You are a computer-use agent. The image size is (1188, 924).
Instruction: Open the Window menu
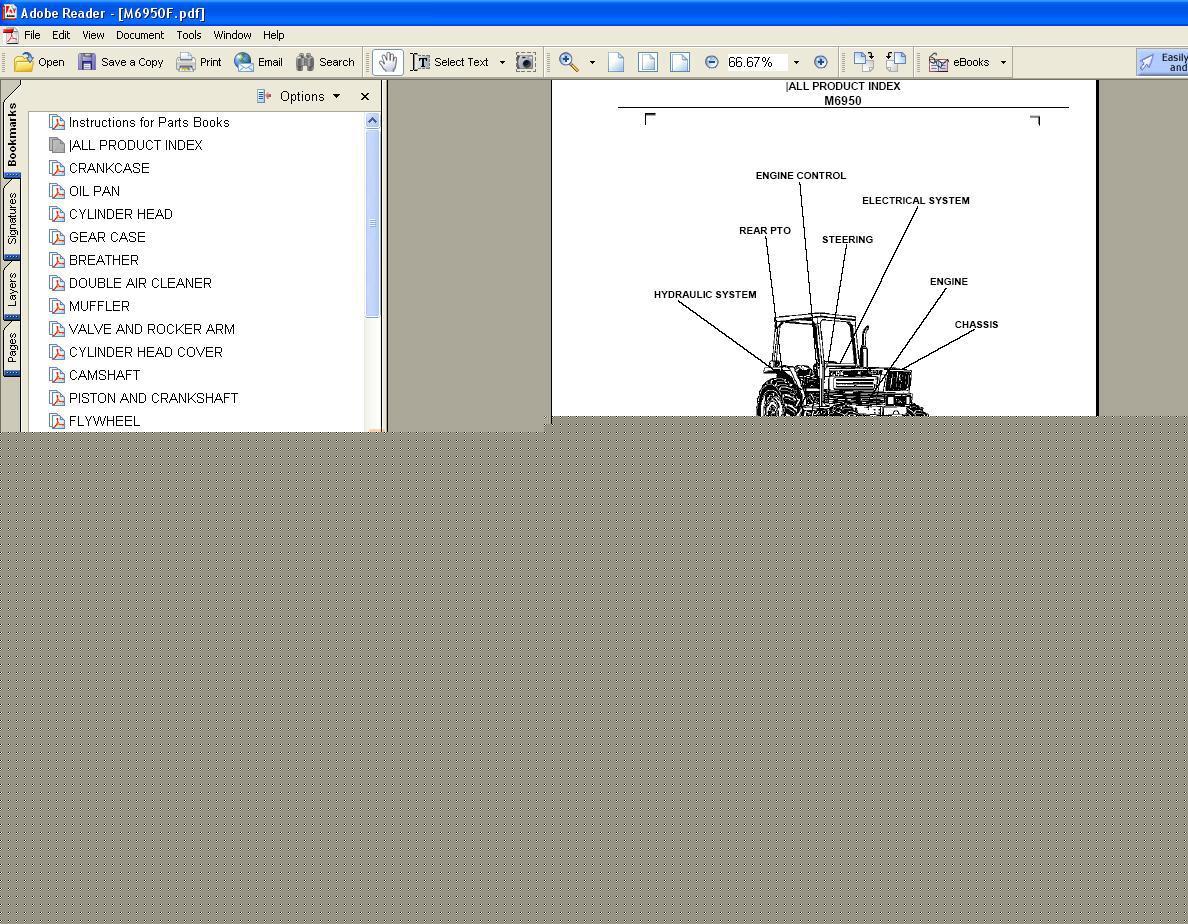[x=232, y=35]
